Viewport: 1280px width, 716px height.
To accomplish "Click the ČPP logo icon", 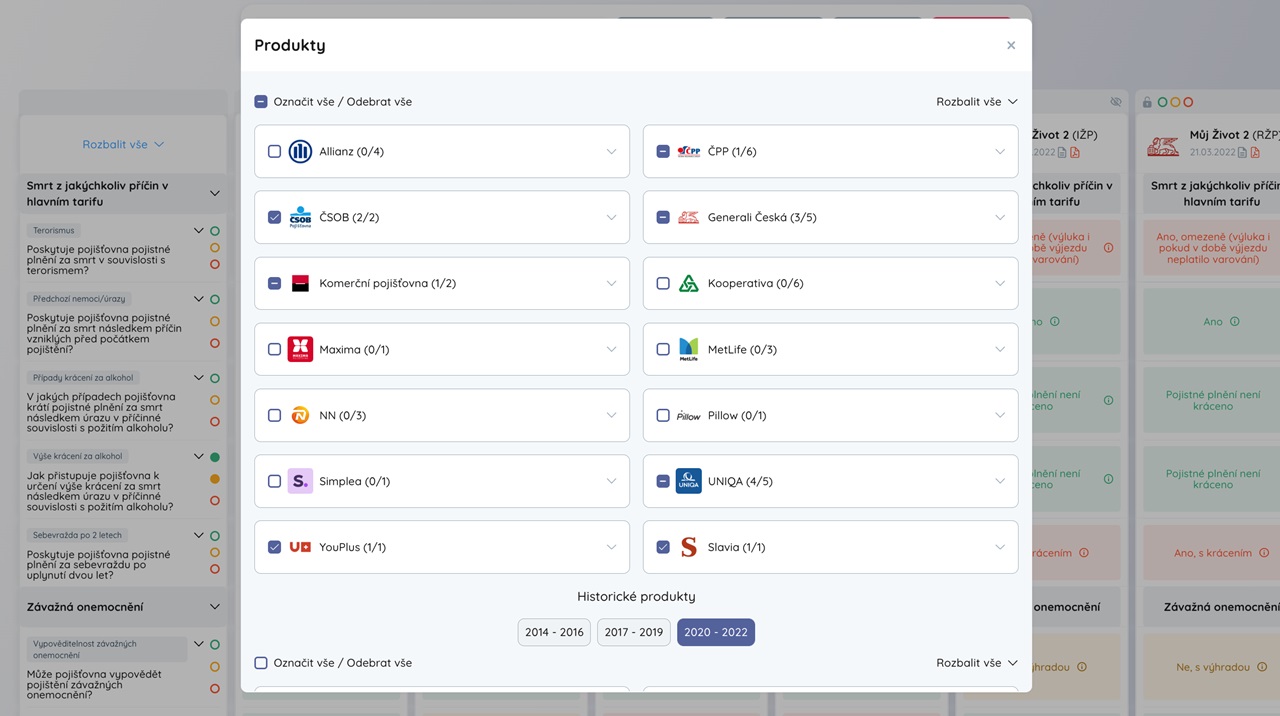I will coord(688,151).
